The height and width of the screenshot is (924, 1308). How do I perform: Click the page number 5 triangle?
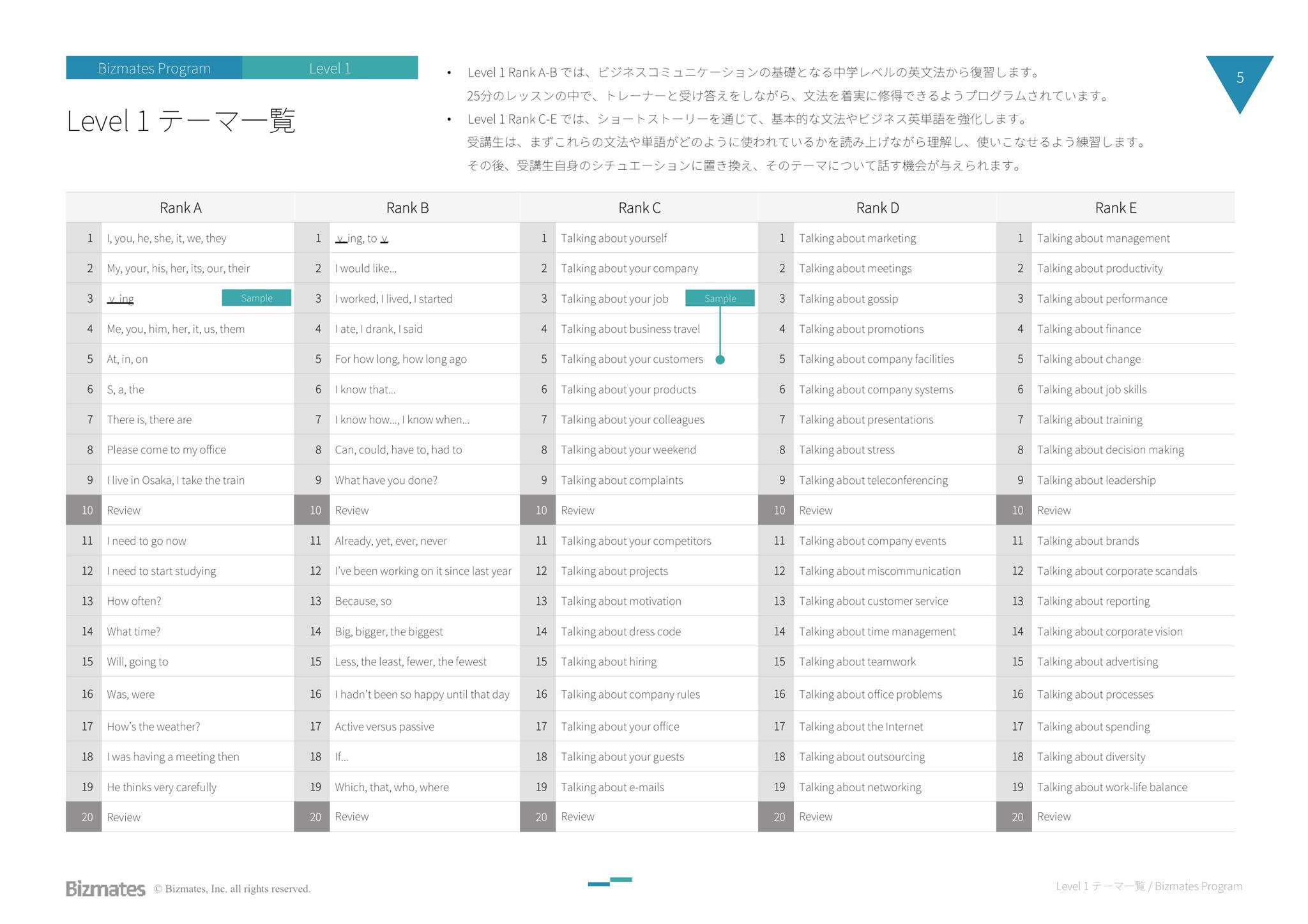click(x=1239, y=78)
